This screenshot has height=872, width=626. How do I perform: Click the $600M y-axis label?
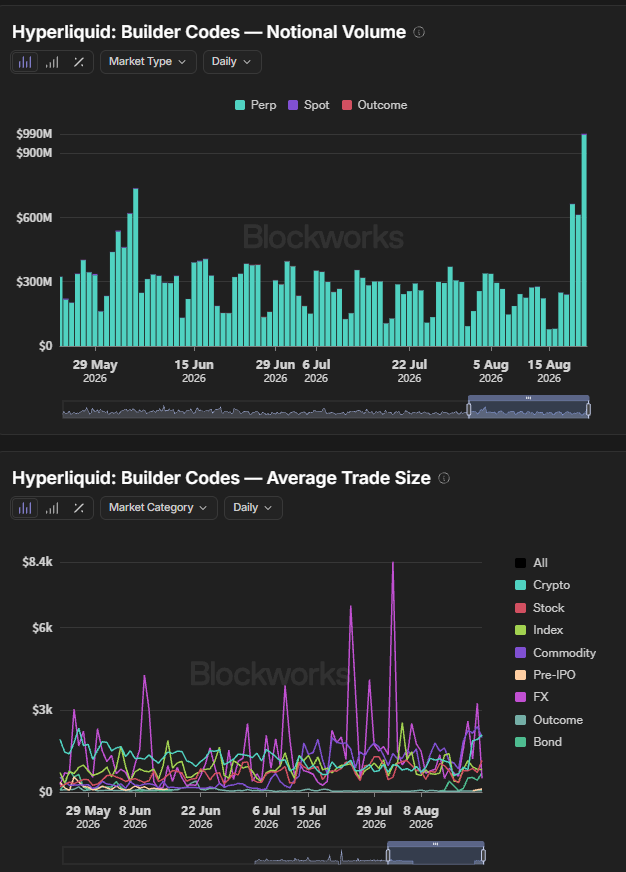tap(34, 217)
